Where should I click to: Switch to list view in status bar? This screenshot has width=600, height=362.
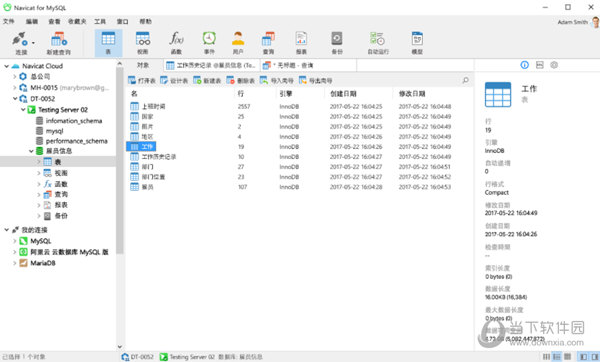(546, 357)
